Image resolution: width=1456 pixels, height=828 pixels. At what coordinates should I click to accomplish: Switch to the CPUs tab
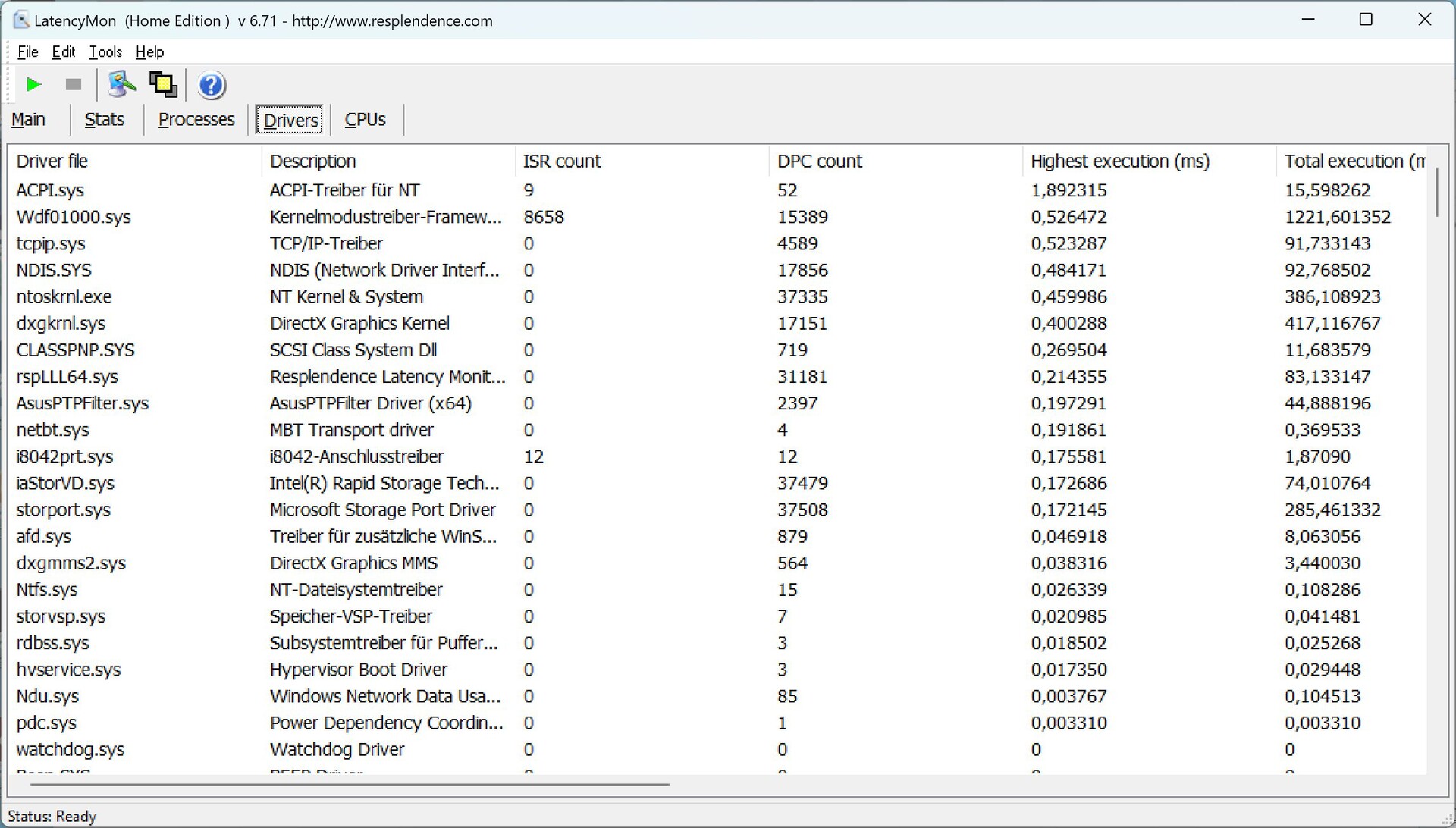tap(365, 120)
